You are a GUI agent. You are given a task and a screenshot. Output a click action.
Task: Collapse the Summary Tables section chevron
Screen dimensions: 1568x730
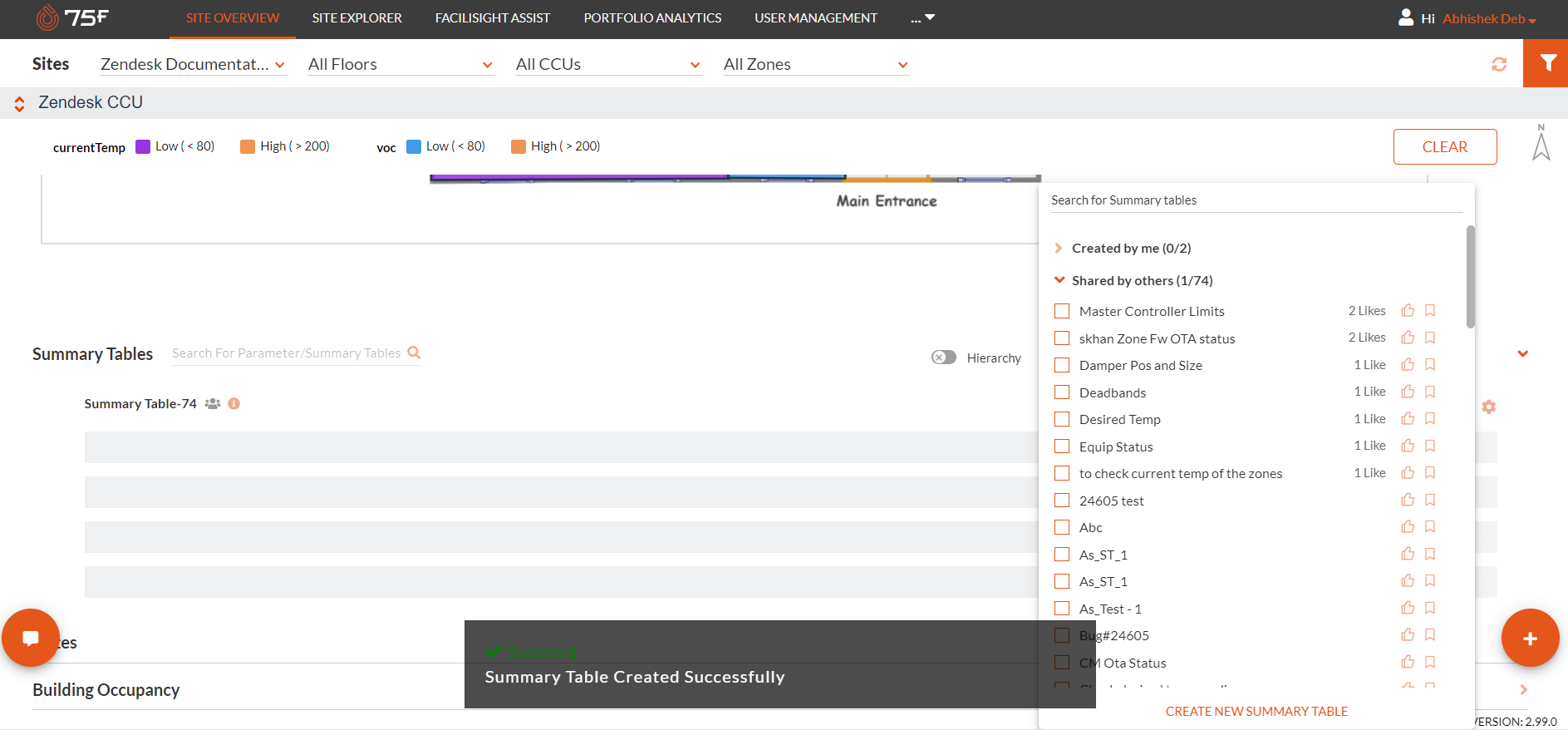1523,353
